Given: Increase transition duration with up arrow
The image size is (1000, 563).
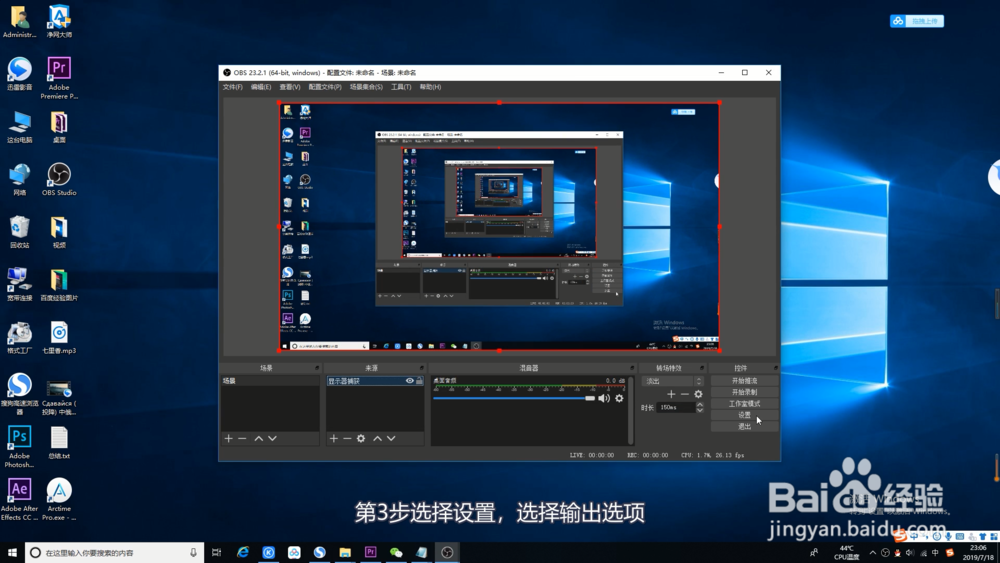Looking at the screenshot, I should click(x=700, y=404).
